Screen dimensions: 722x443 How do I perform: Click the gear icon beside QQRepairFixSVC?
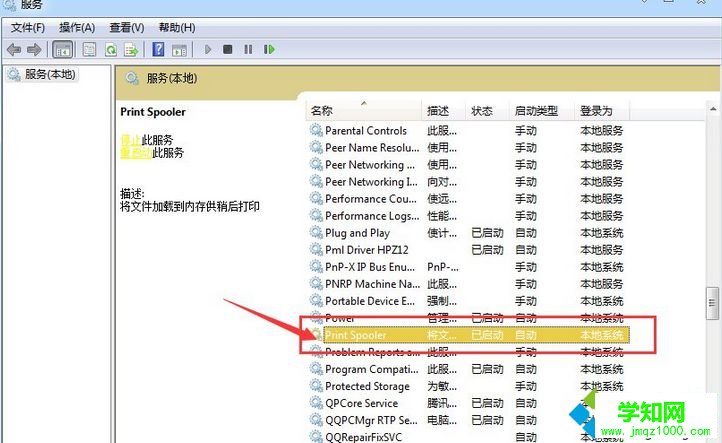pos(316,436)
